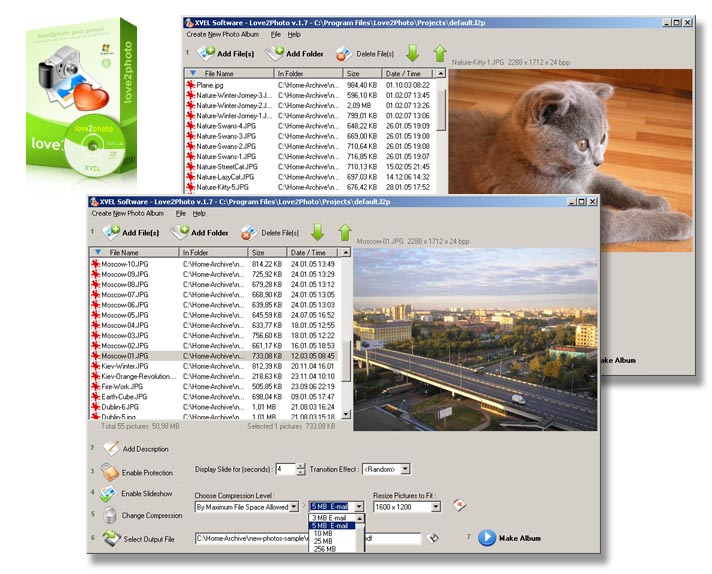Select Moscow-05.JPG in file list
This screenshot has width=712, height=574.
[215, 315]
